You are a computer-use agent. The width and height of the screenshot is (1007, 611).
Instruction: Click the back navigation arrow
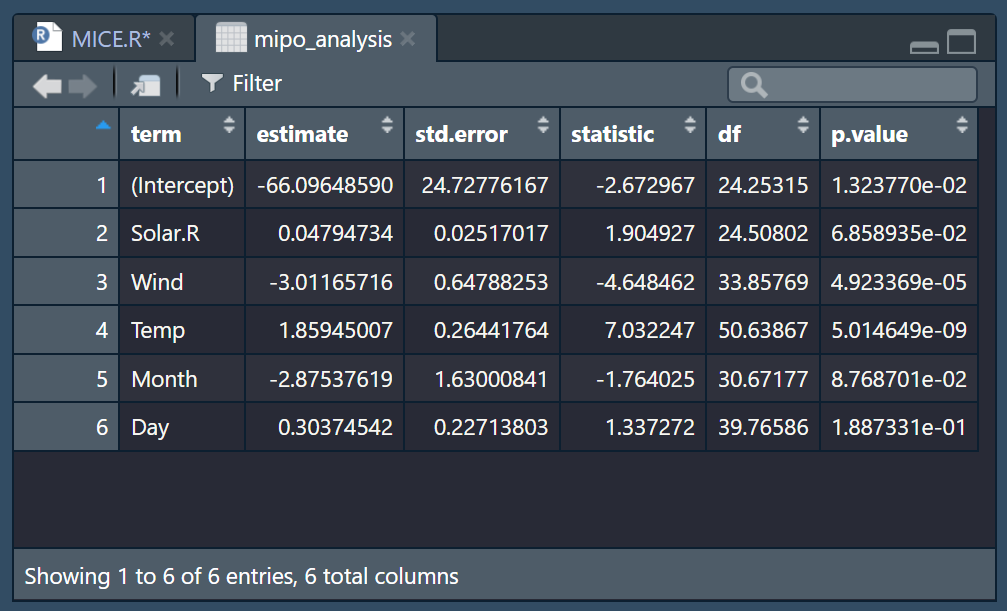[x=47, y=85]
